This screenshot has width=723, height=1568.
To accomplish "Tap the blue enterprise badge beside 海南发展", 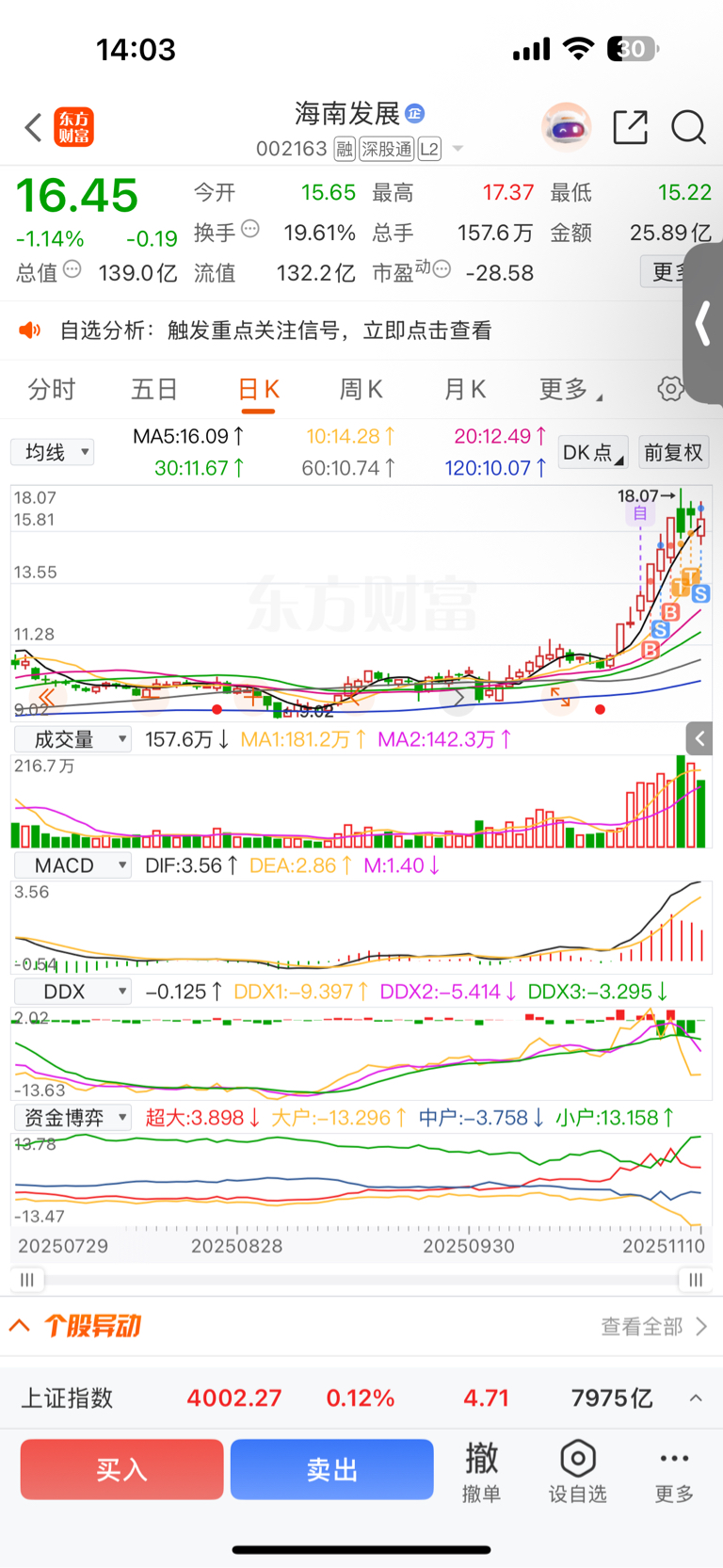I will (414, 114).
